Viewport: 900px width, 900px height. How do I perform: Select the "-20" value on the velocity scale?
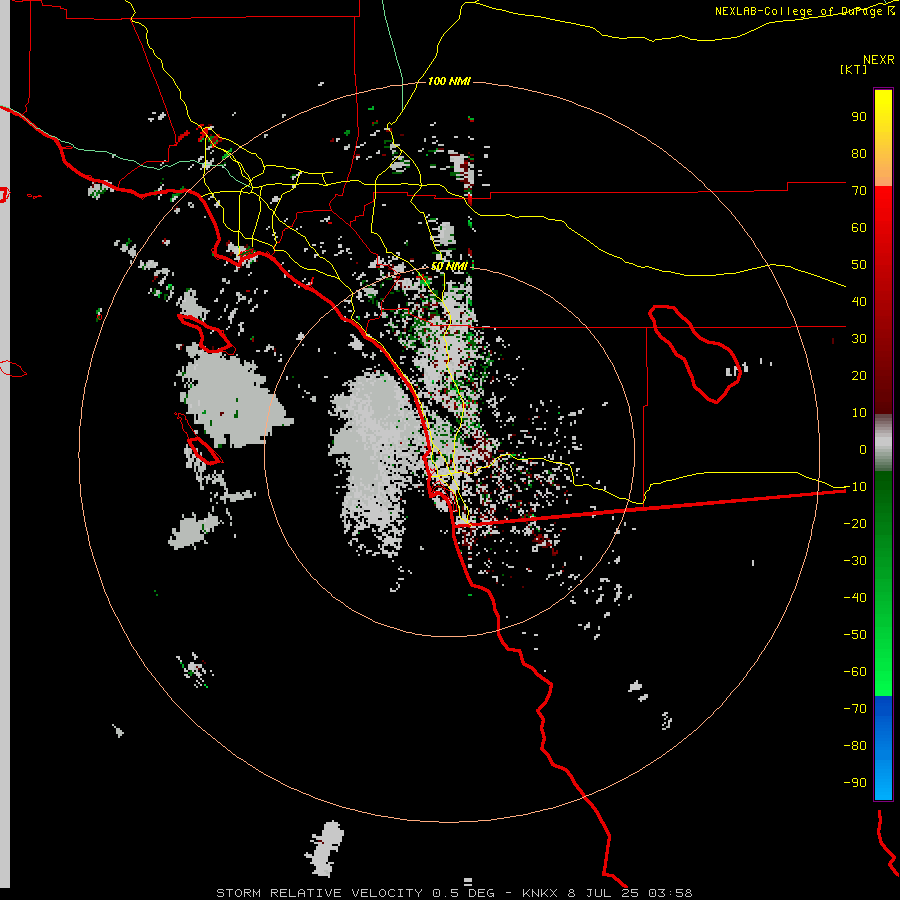point(855,523)
